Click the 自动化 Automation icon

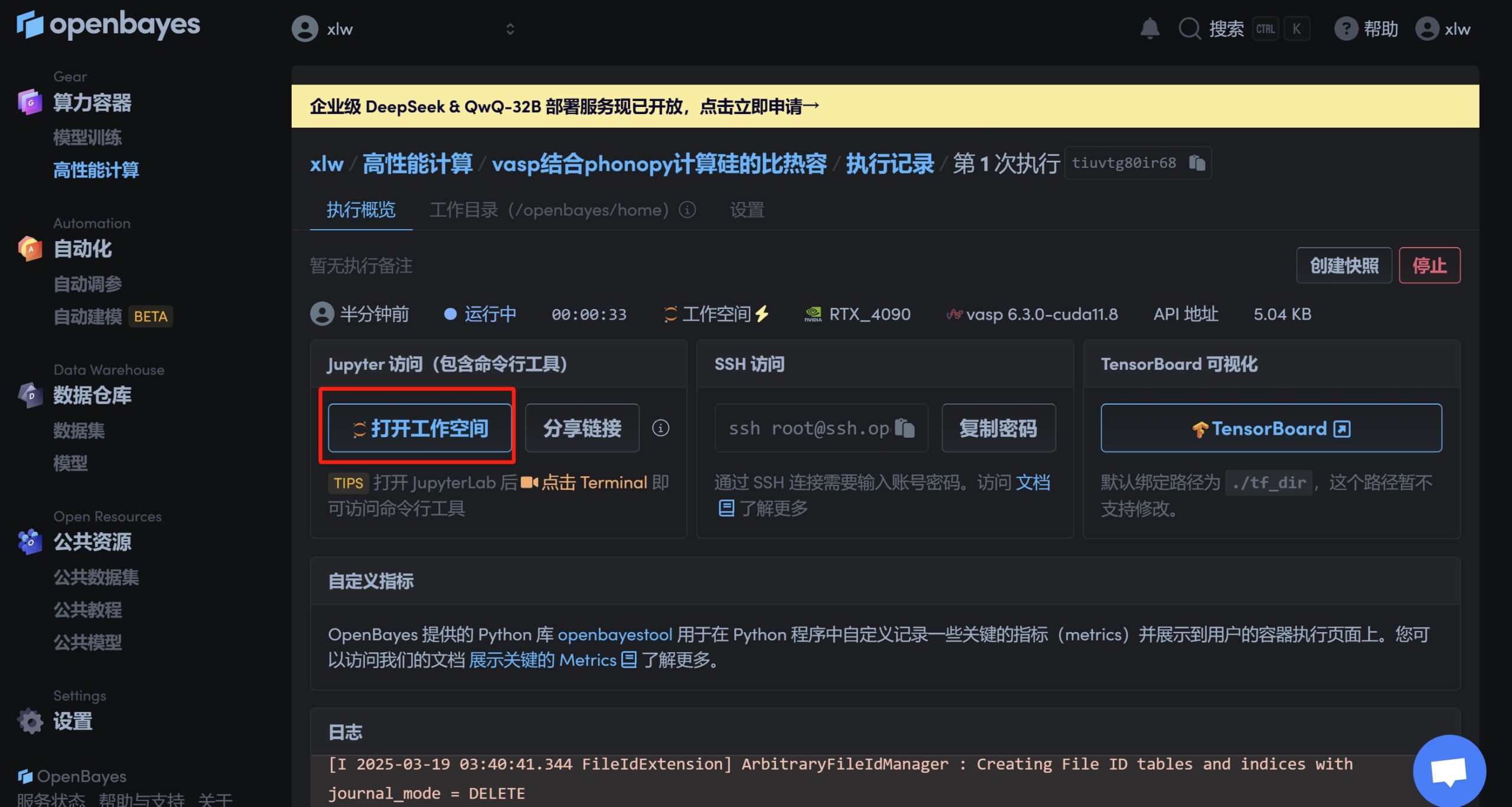(x=30, y=249)
